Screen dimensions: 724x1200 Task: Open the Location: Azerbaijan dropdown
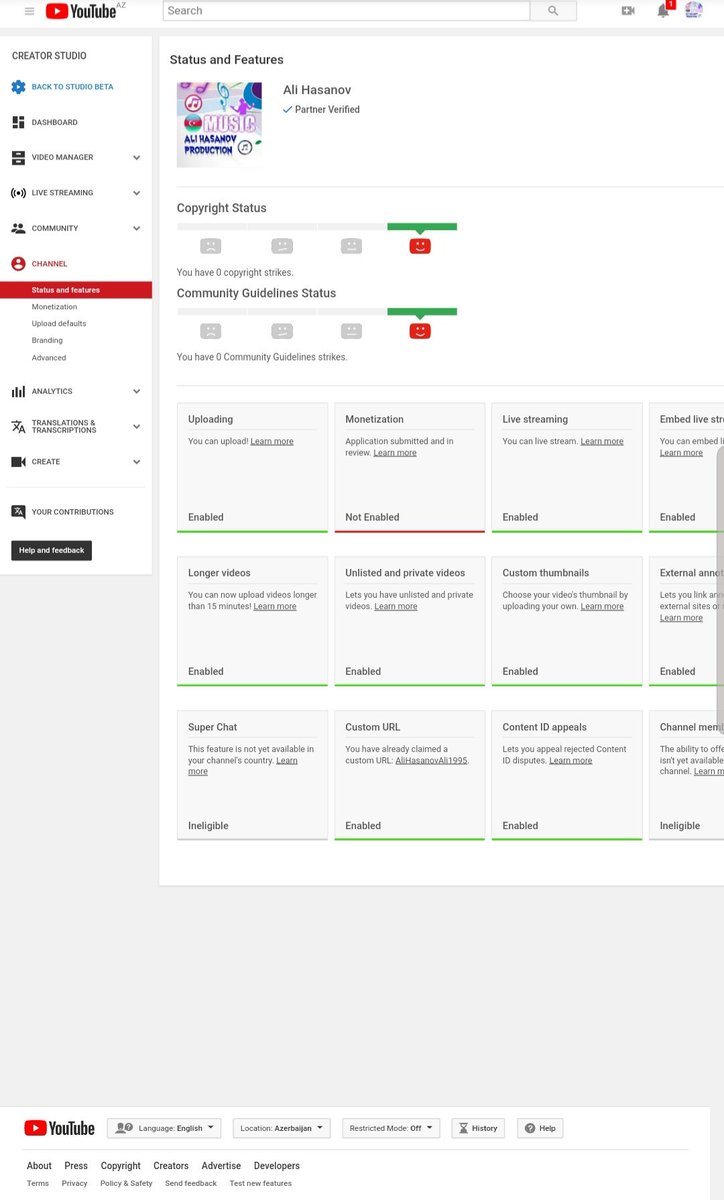tap(282, 1128)
